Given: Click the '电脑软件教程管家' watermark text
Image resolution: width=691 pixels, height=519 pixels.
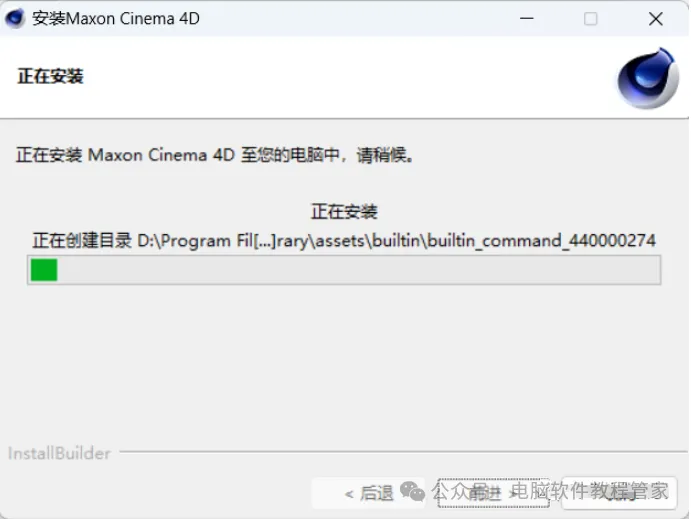Looking at the screenshot, I should pos(589,491).
